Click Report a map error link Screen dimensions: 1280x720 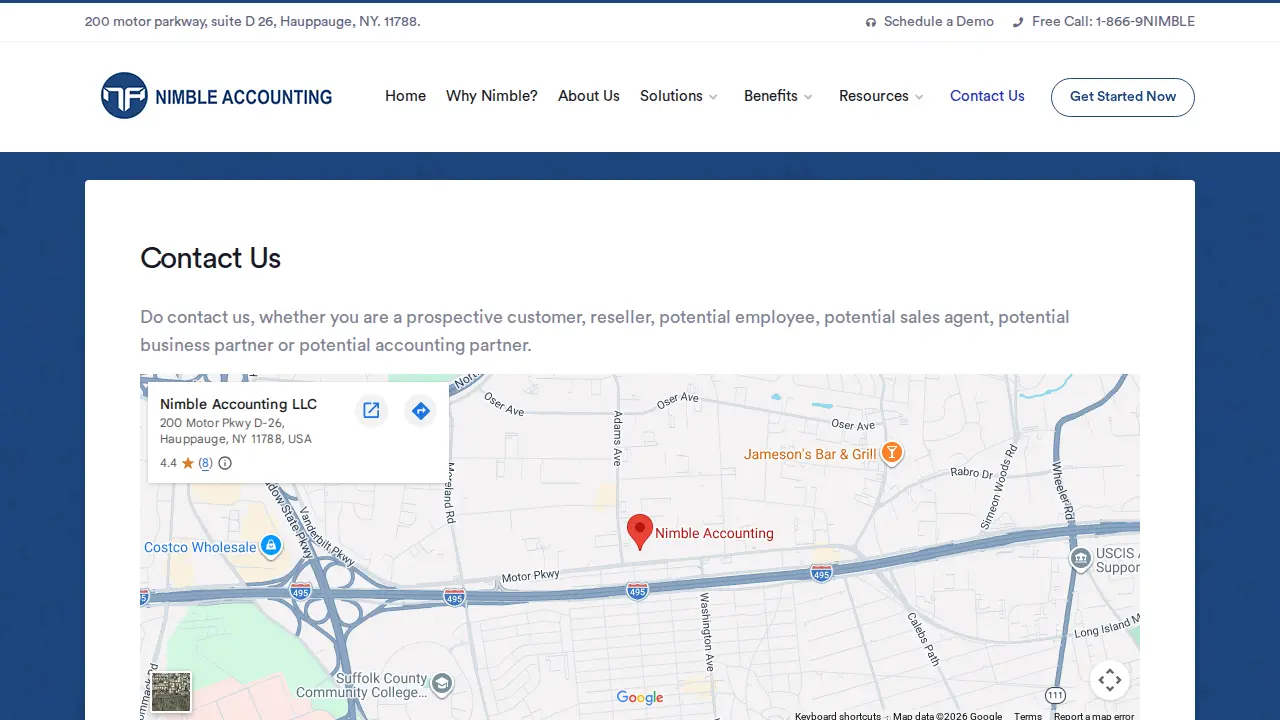pos(1094,716)
